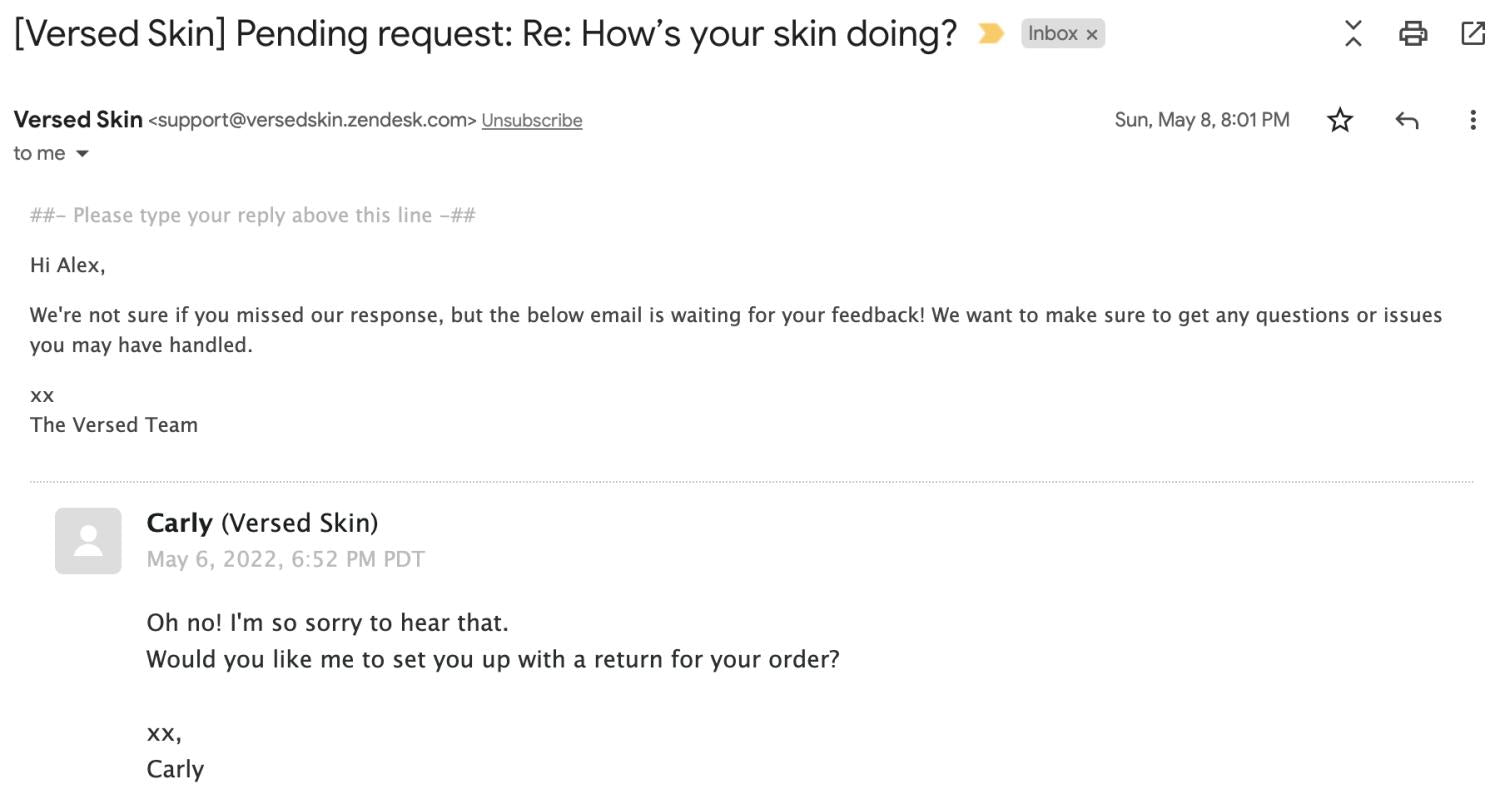The width and height of the screenshot is (1500, 804).
Task: Click the Unsubscribe link
Action: click(531, 121)
